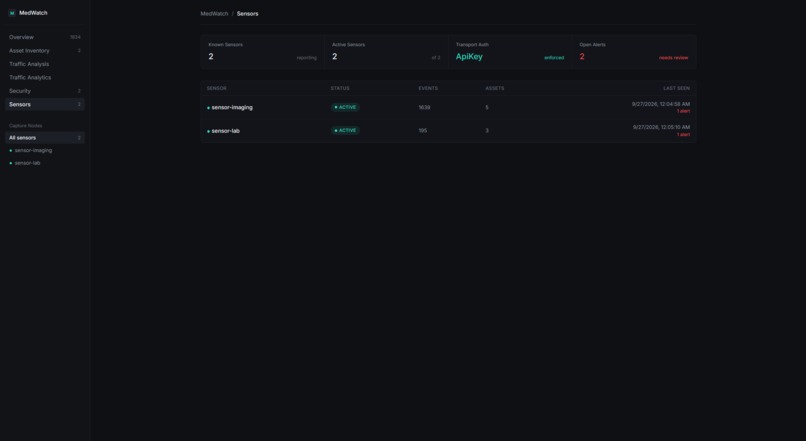
Task: Open sensor-lab row in the sensors table
Action: point(448,131)
